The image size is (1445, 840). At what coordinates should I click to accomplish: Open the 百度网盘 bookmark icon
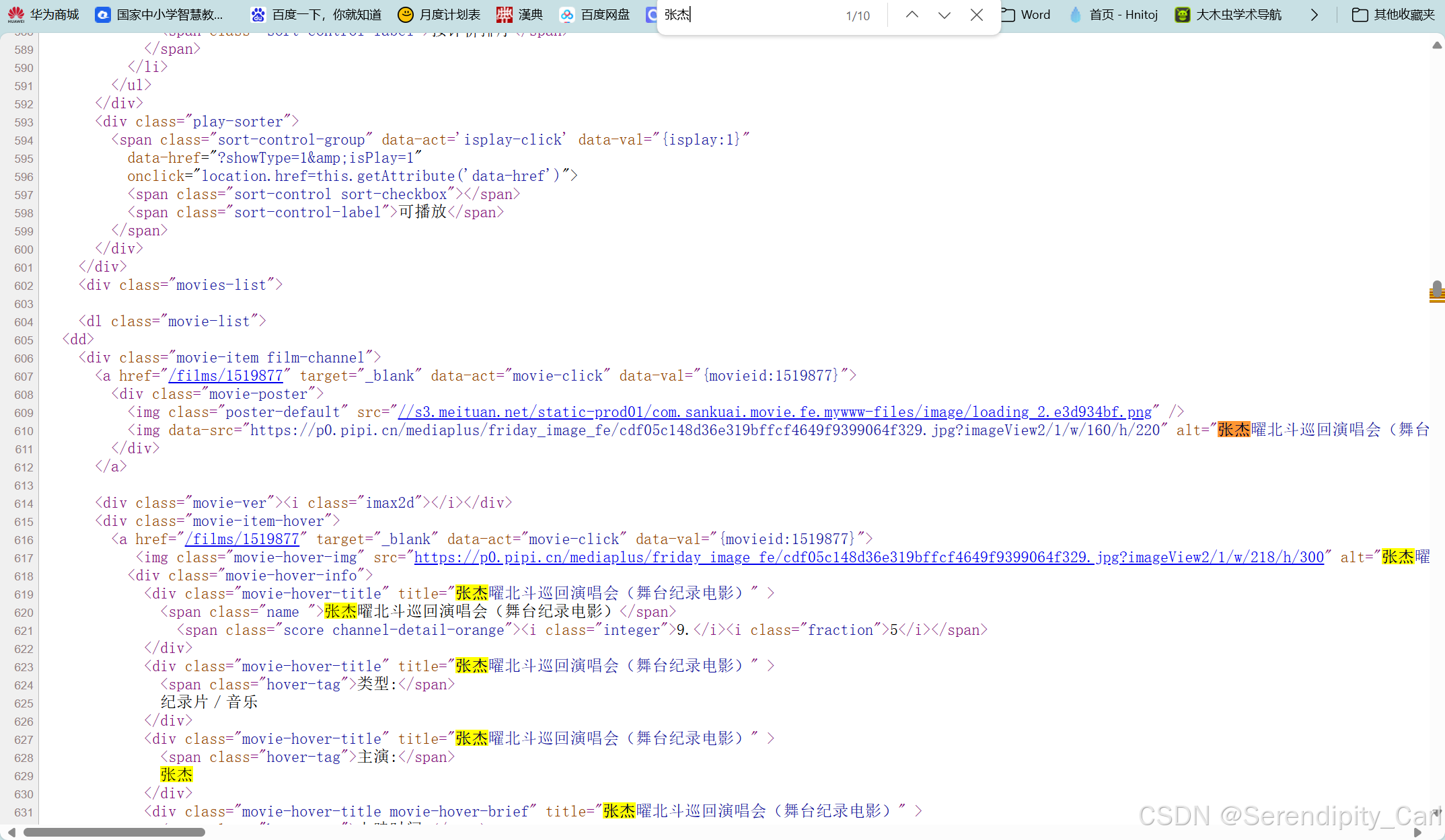tap(567, 14)
